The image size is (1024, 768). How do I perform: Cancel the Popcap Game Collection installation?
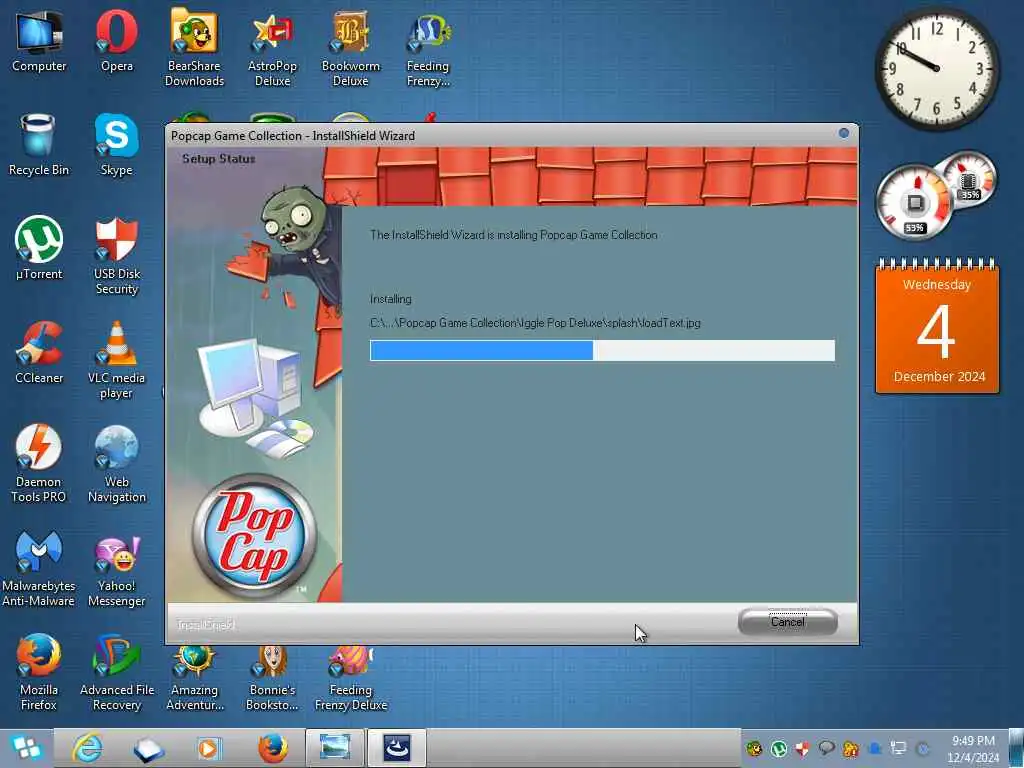[x=788, y=622]
